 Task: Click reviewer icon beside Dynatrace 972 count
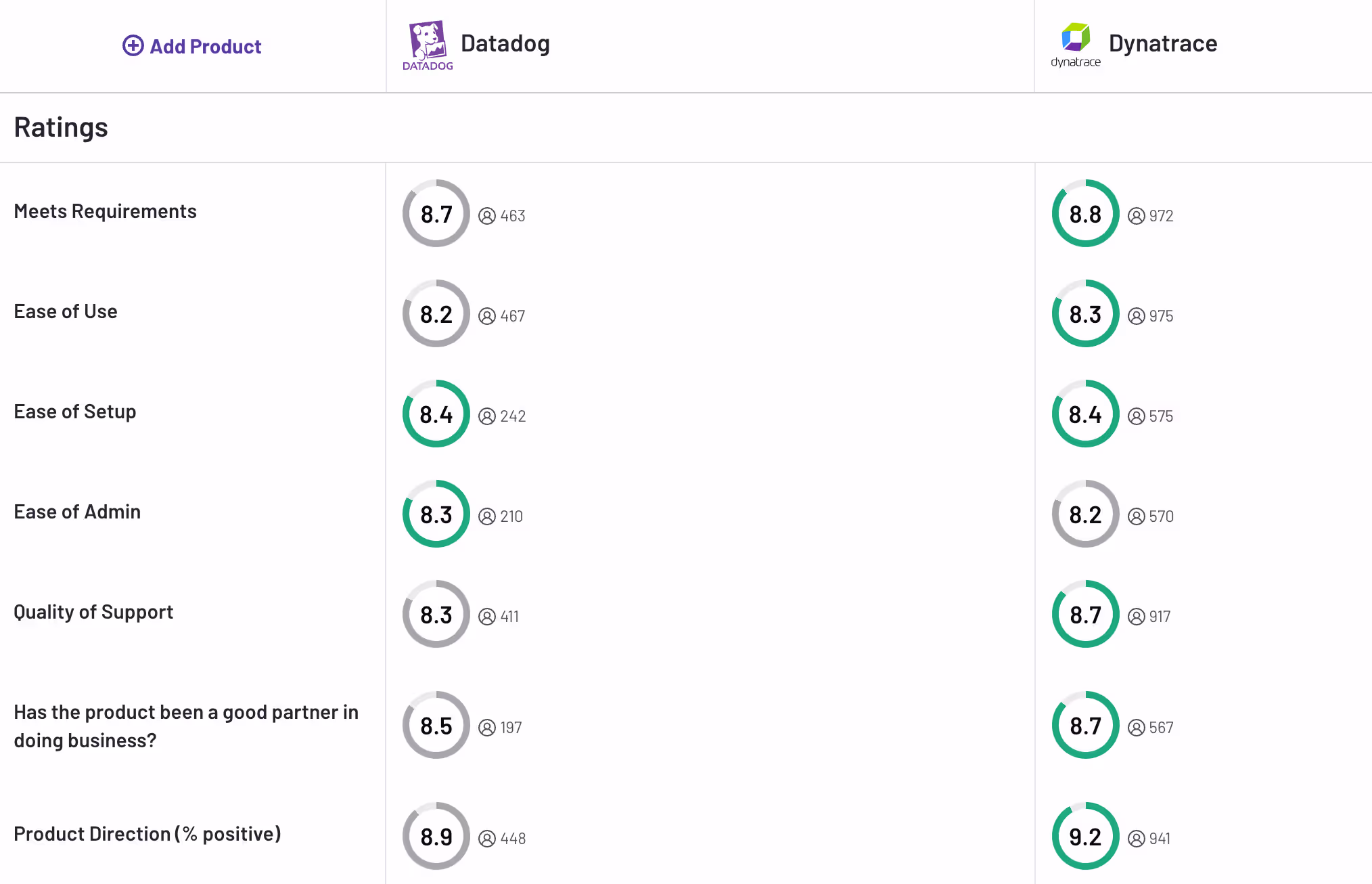[x=1137, y=216]
